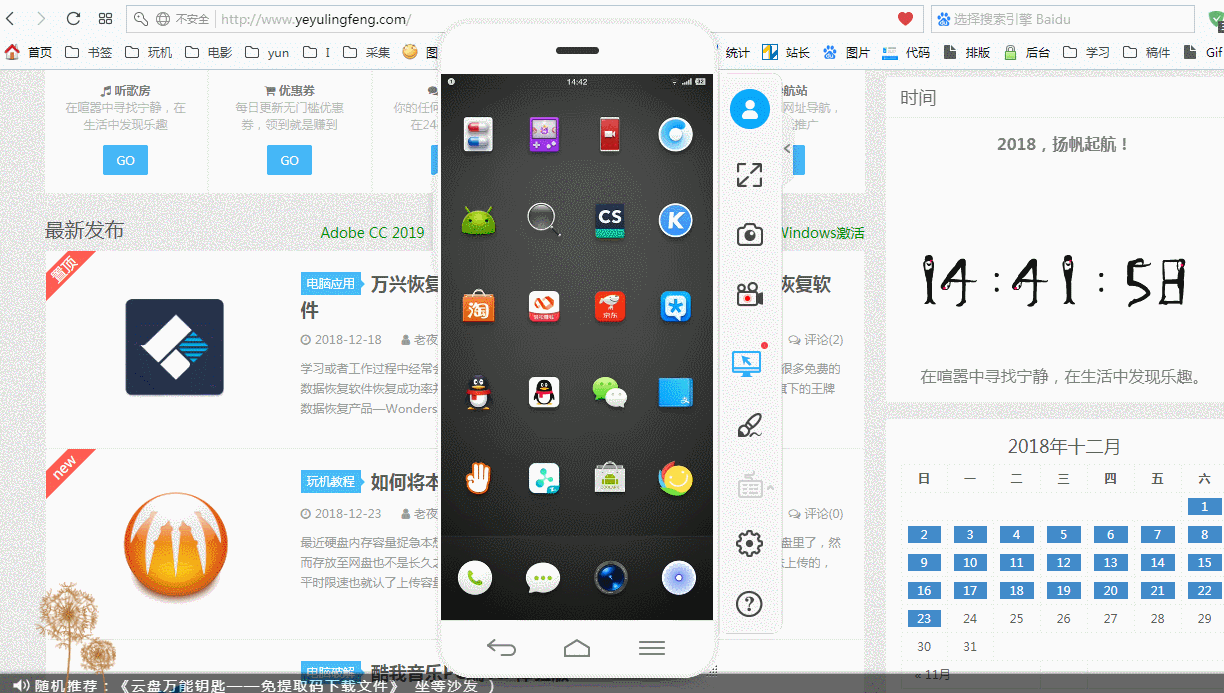This screenshot has width=1224, height=693.
Task: Launch the WeChat app on phone
Action: pos(609,392)
